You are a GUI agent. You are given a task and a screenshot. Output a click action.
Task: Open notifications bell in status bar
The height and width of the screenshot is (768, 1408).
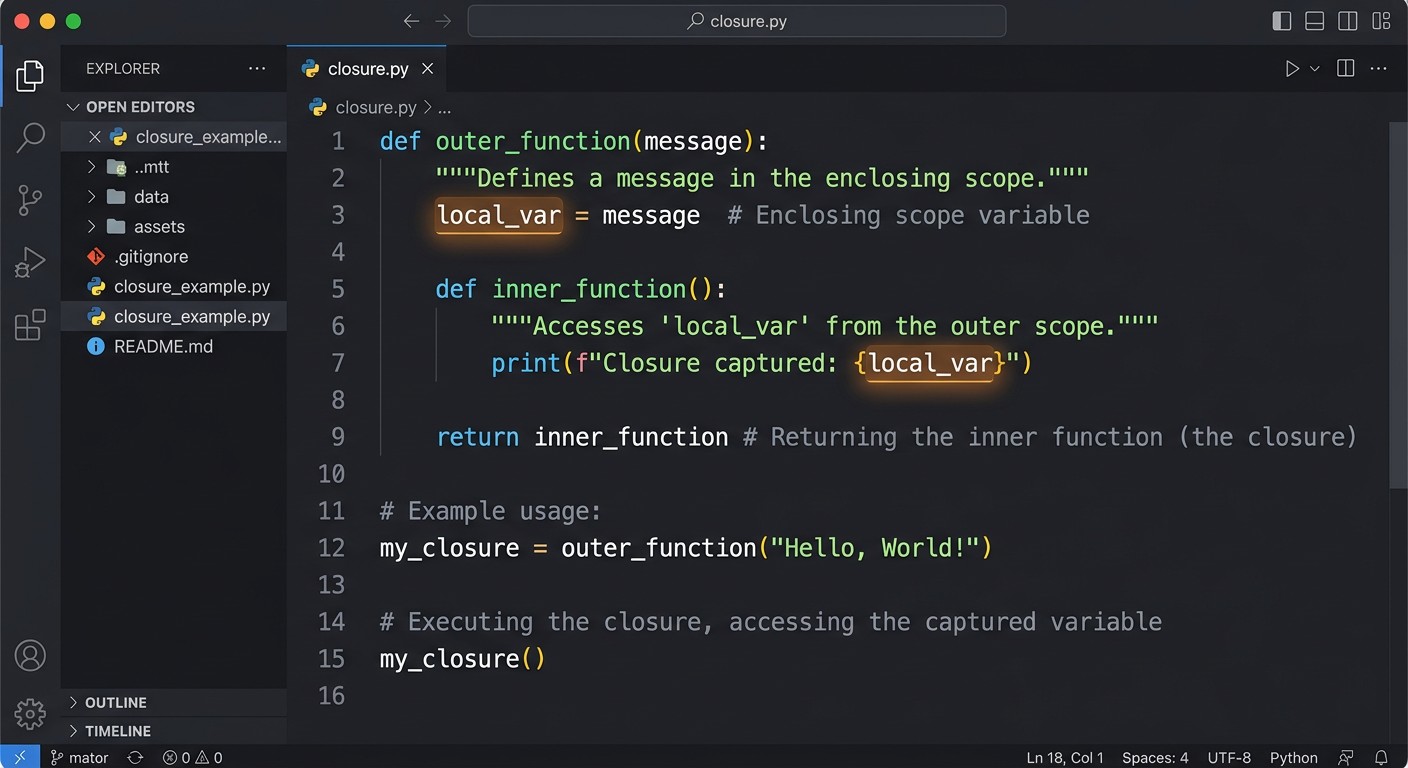click(x=1381, y=757)
